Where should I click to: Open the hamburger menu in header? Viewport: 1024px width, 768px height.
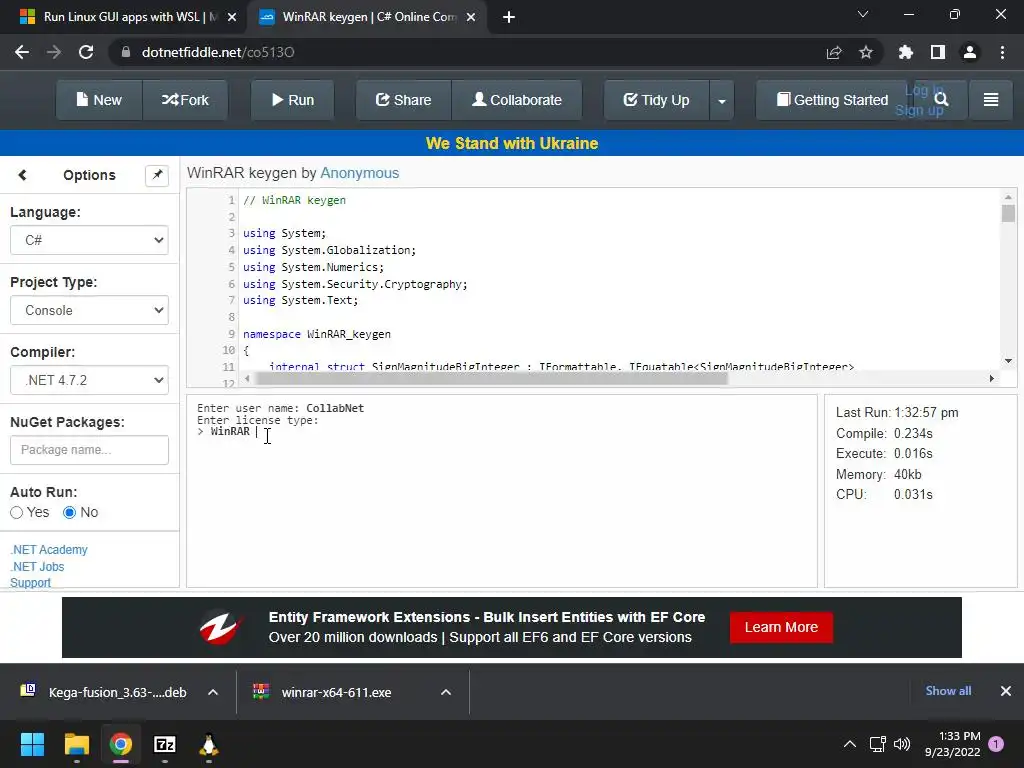991,100
